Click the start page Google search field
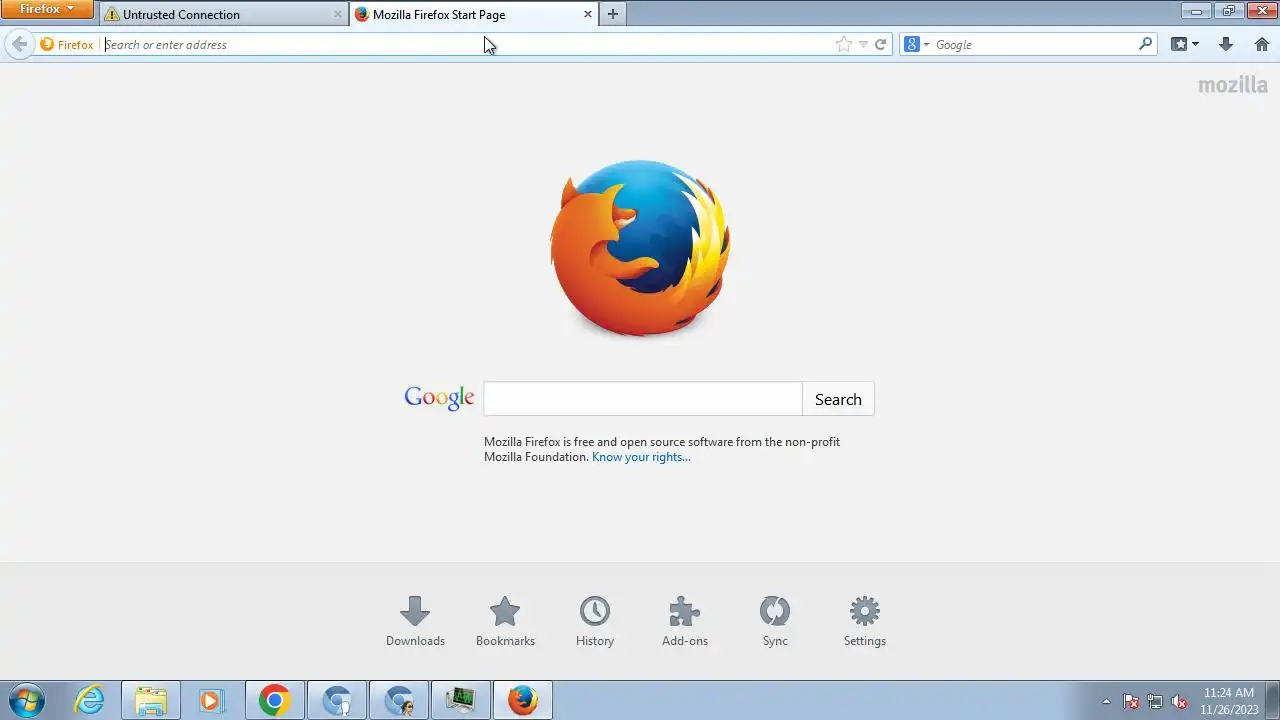 643,398
